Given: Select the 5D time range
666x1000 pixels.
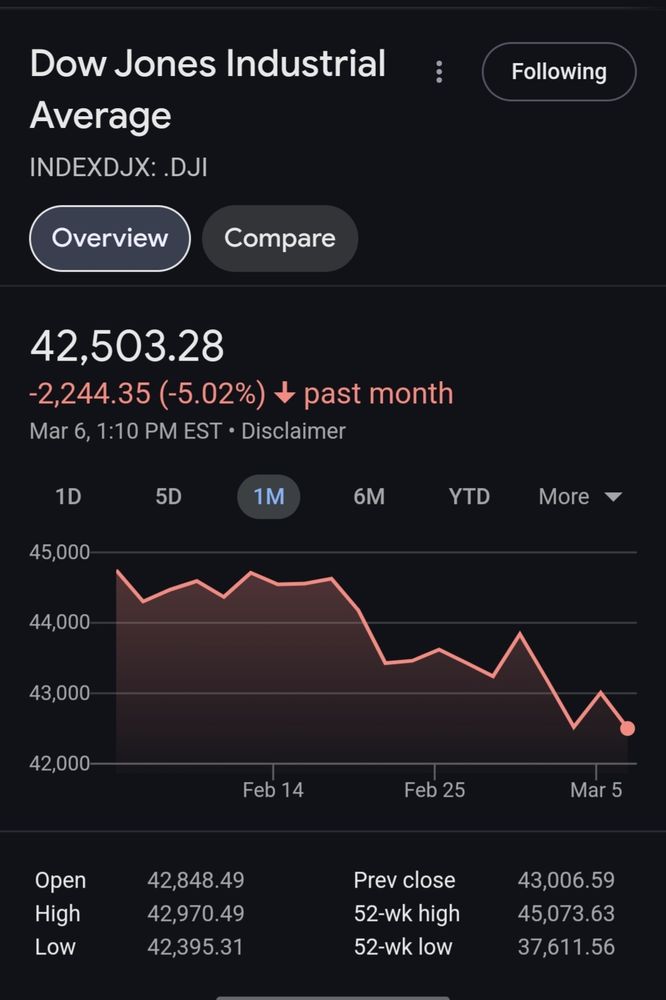Looking at the screenshot, I should pos(168,496).
